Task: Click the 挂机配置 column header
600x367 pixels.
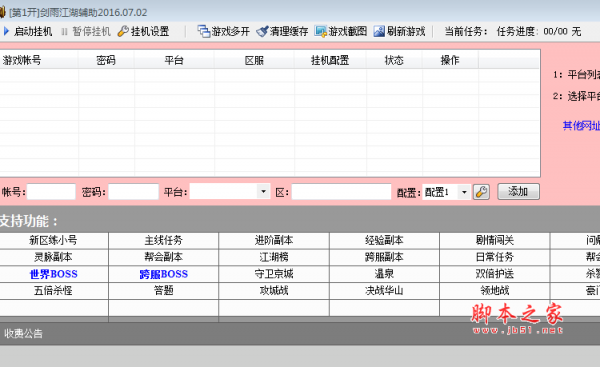Action: point(330,60)
